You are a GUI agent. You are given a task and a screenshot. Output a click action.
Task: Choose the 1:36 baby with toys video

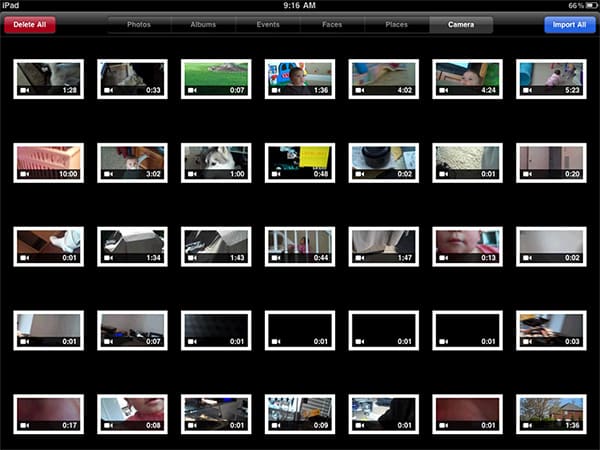click(300, 79)
